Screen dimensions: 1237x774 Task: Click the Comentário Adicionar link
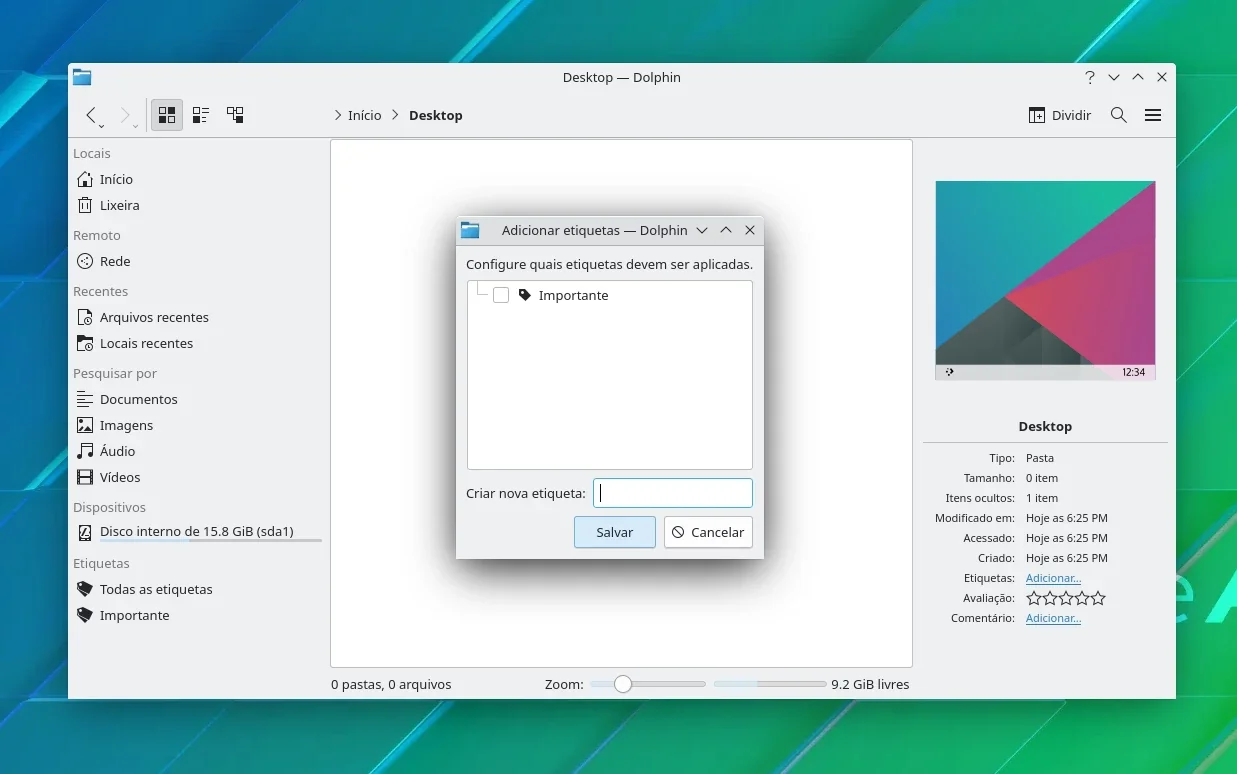click(x=1053, y=618)
